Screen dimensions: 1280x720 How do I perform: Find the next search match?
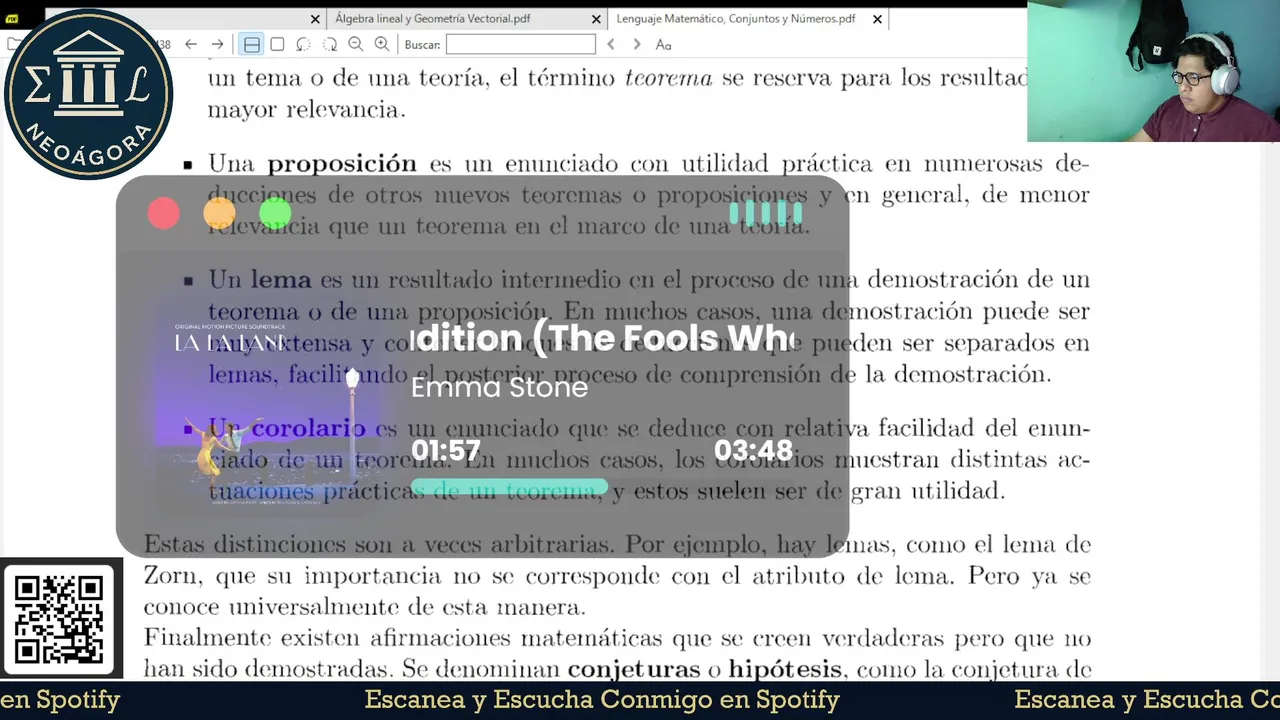tap(637, 44)
